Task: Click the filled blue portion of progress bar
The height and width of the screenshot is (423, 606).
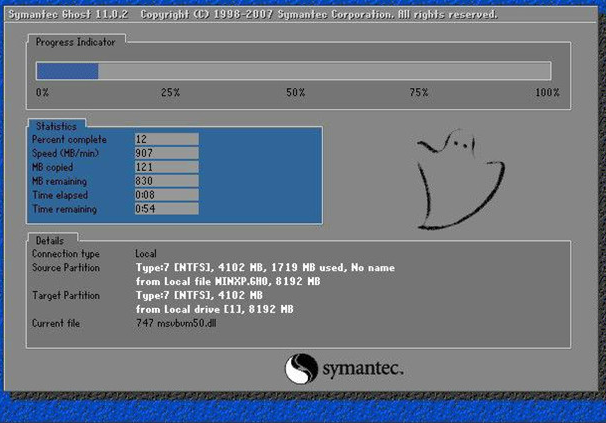Action: (x=67, y=71)
